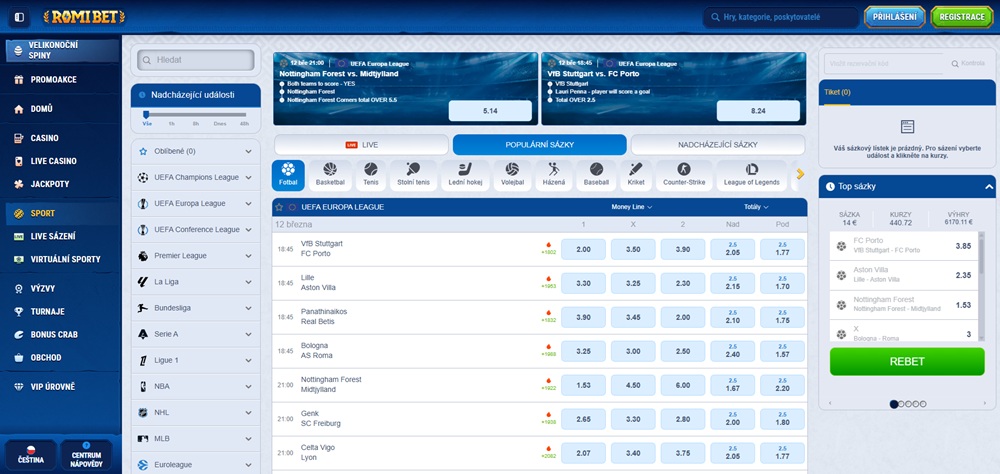The image size is (1000, 474).
Task: Open Casino in the left menu
Action: (45, 138)
